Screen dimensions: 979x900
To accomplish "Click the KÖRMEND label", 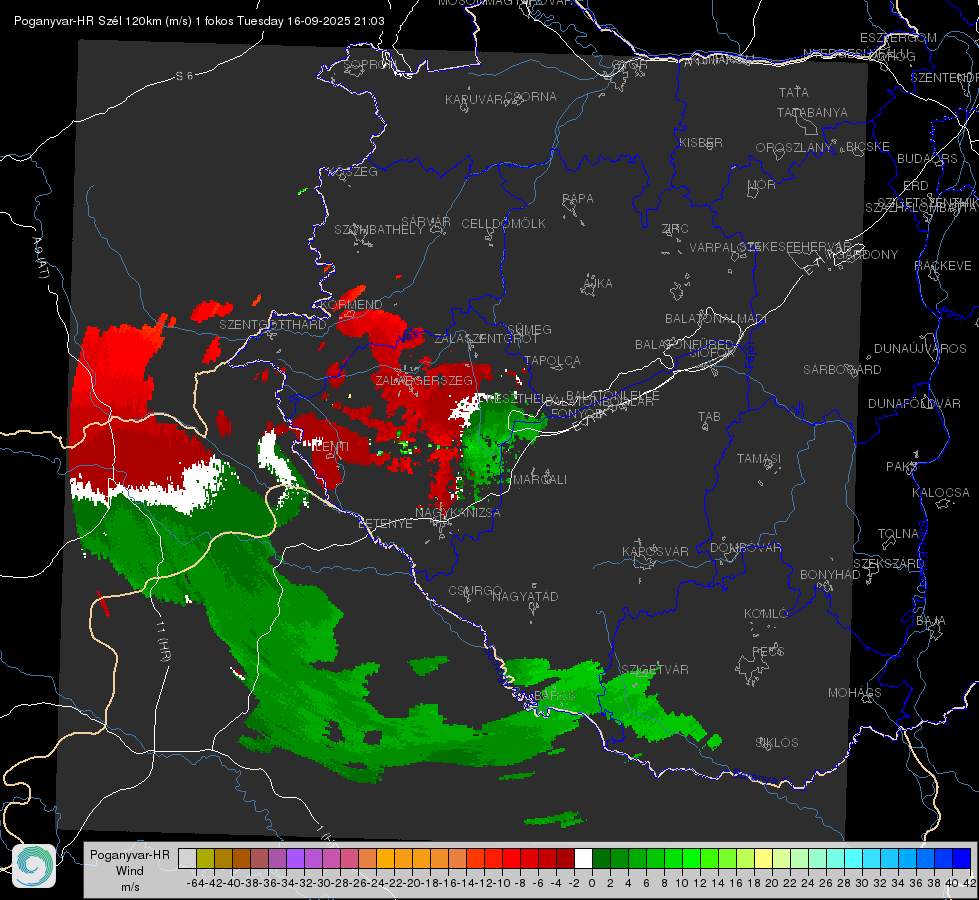I will click(x=351, y=305).
